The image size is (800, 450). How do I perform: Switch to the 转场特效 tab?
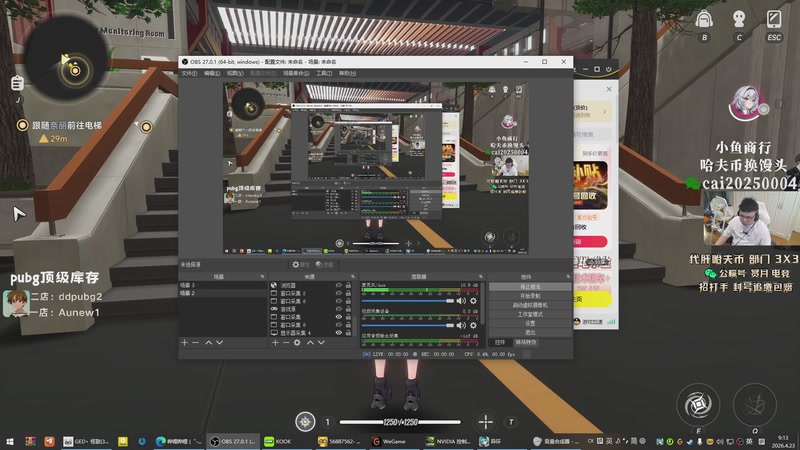pyautogui.click(x=526, y=342)
